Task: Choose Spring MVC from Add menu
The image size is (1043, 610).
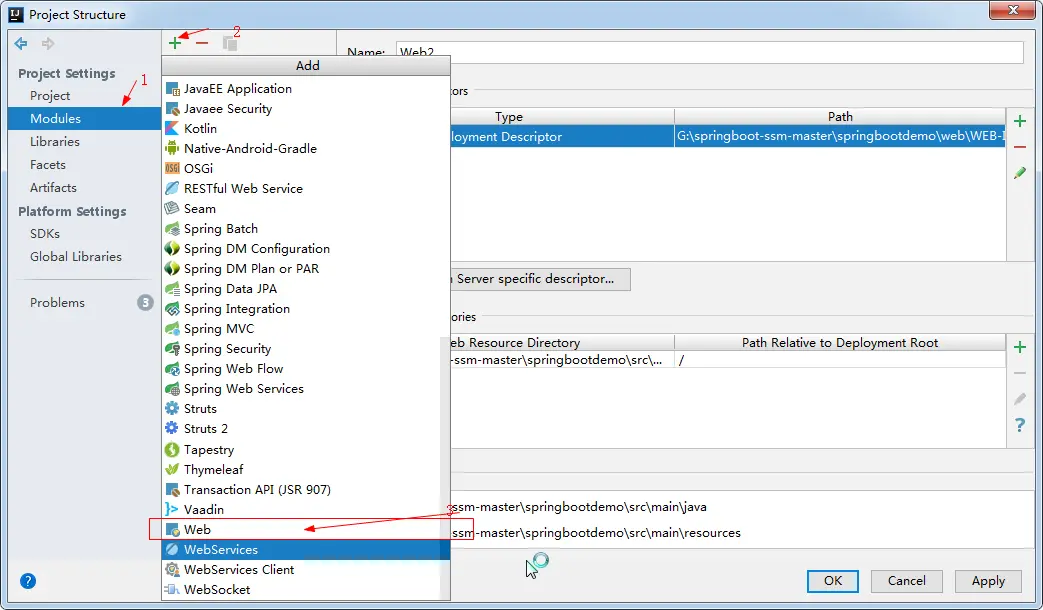Action: [x=305, y=329]
